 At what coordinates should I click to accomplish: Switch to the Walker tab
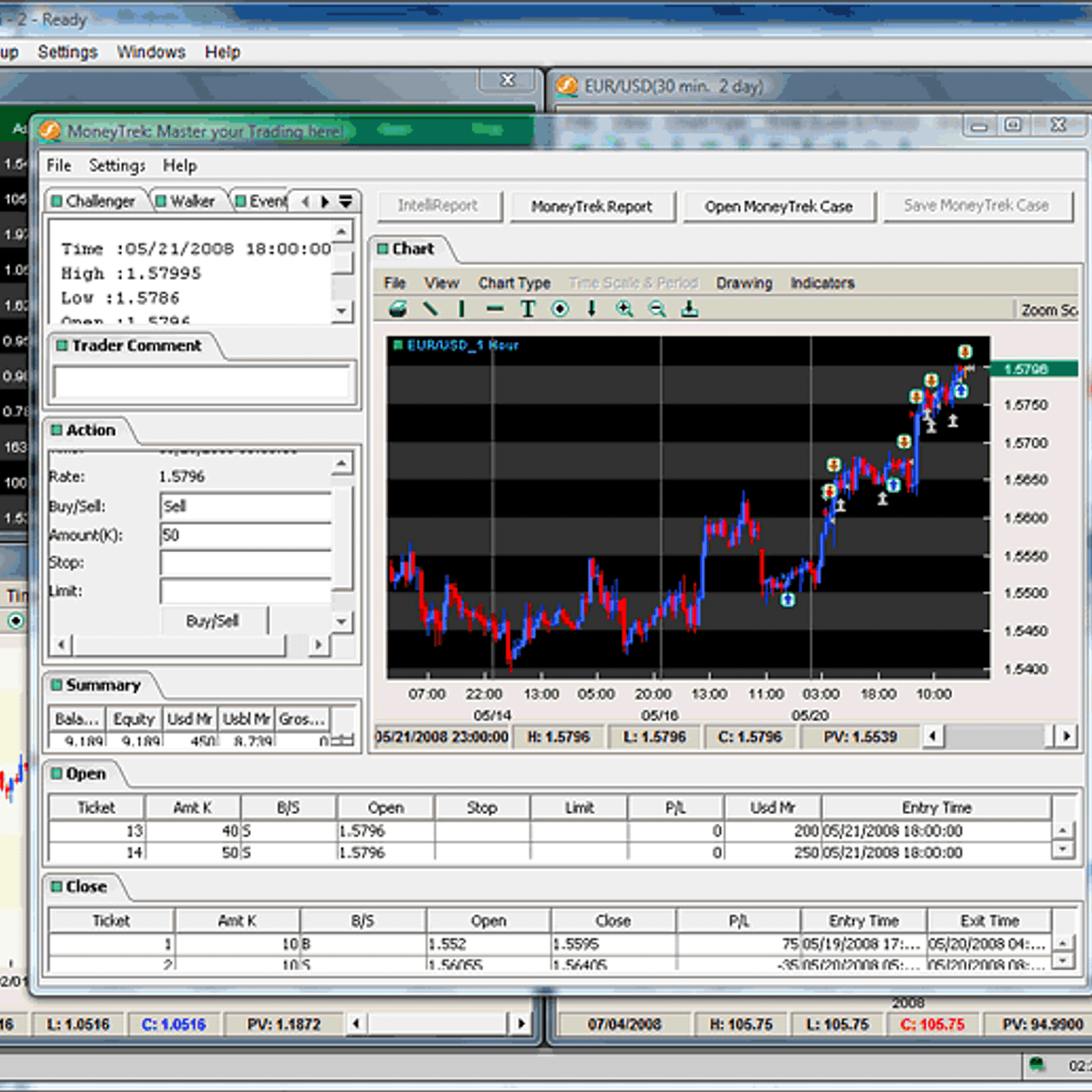(186, 201)
